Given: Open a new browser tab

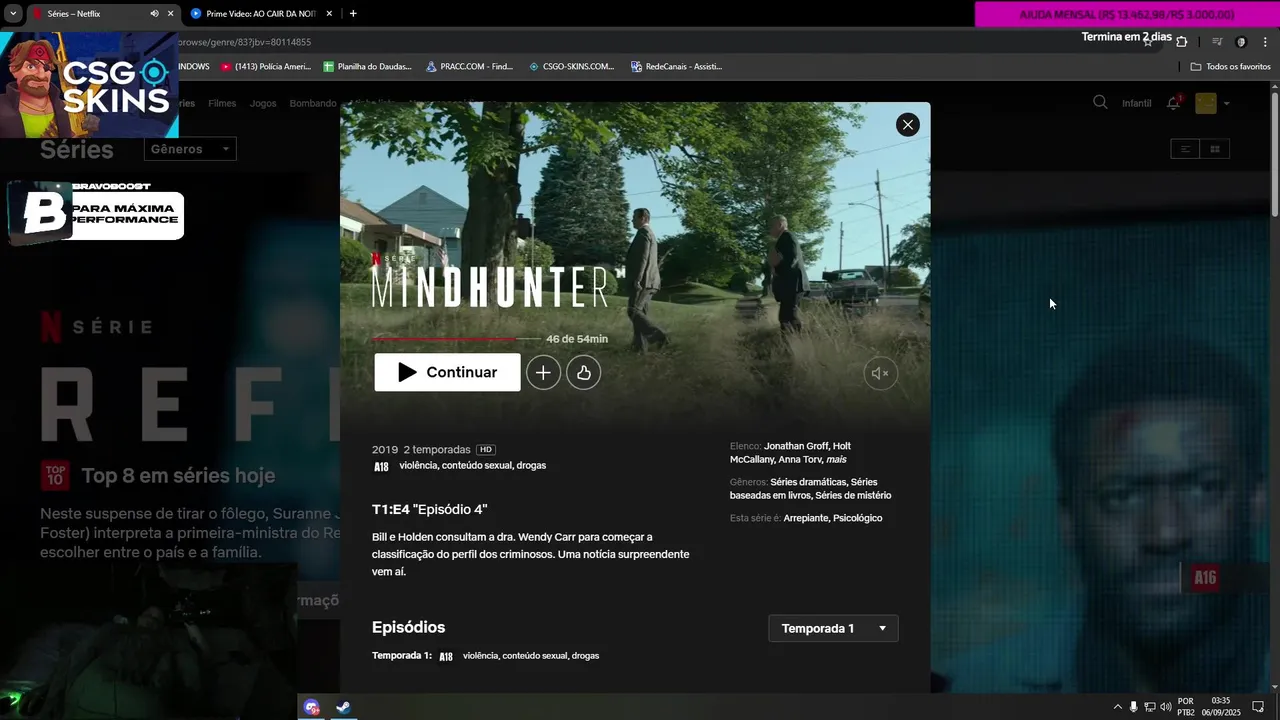Looking at the screenshot, I should coord(353,14).
